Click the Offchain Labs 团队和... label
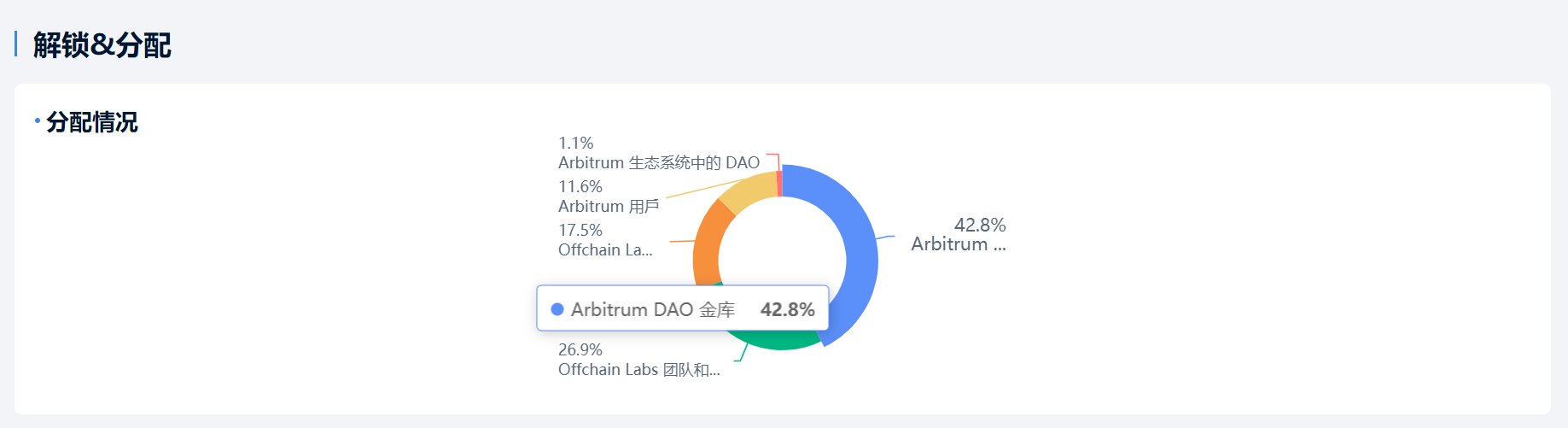The image size is (1568, 428). point(638,370)
